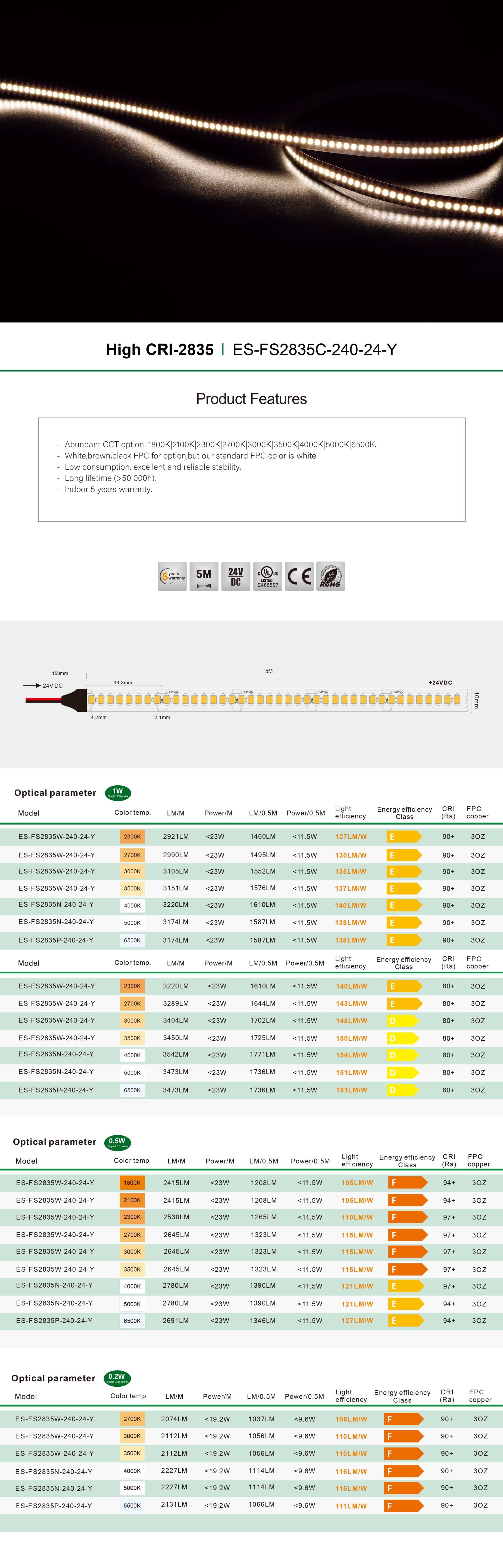Click the 130LM/W efficiency value
Viewport: 503px width, 1568px height.
(x=351, y=855)
